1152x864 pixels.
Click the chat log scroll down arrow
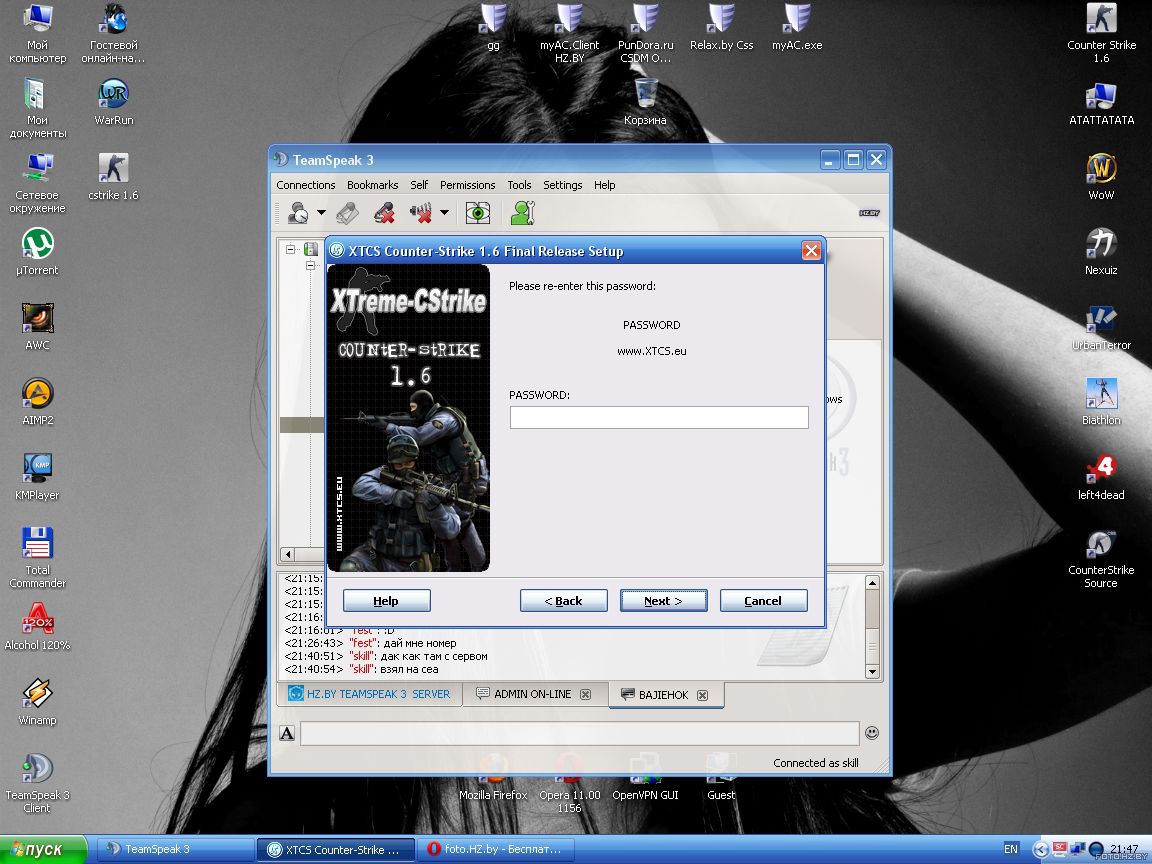(872, 671)
